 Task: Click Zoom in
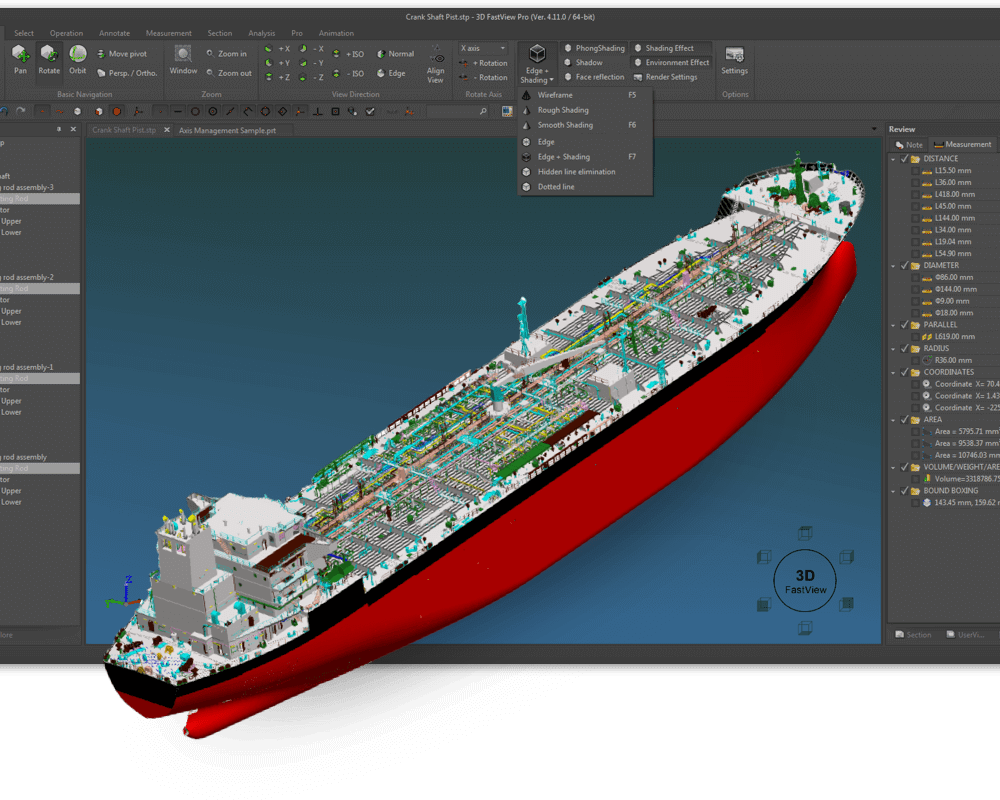(x=226, y=54)
